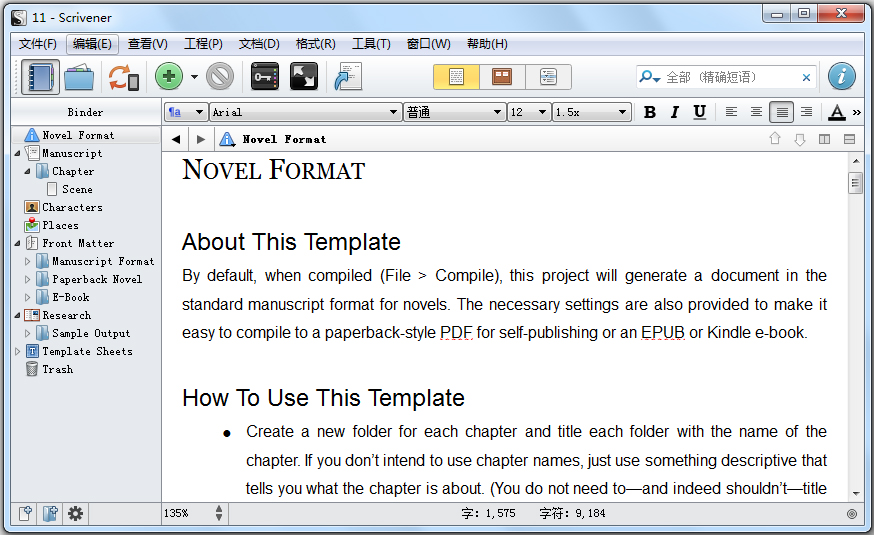The height and width of the screenshot is (535, 874).
Task: Open the 查看(V) menu
Action: pyautogui.click(x=148, y=44)
